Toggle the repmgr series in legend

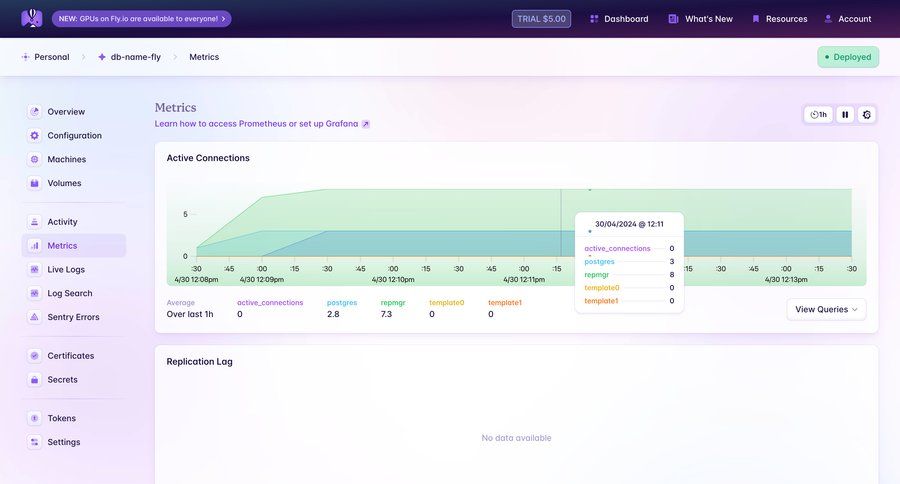(392, 302)
